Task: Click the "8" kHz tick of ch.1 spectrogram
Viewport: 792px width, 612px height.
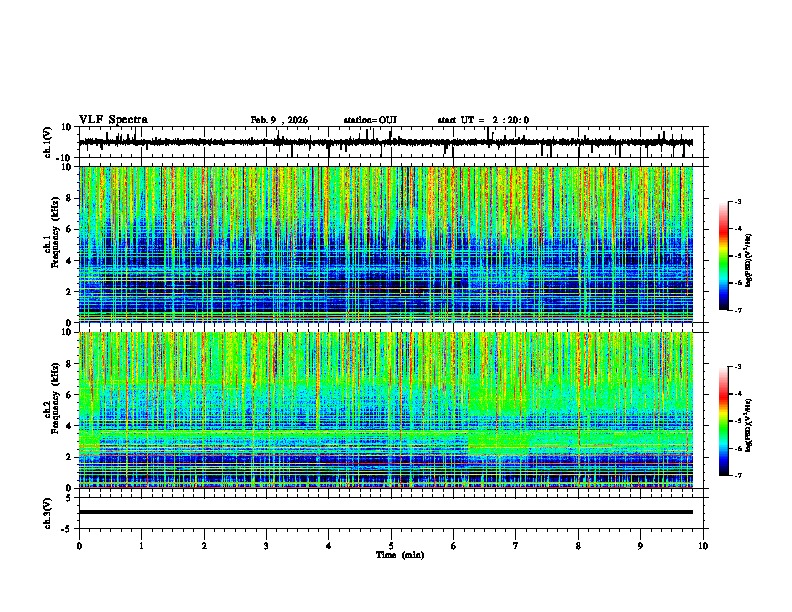Action: (69, 198)
